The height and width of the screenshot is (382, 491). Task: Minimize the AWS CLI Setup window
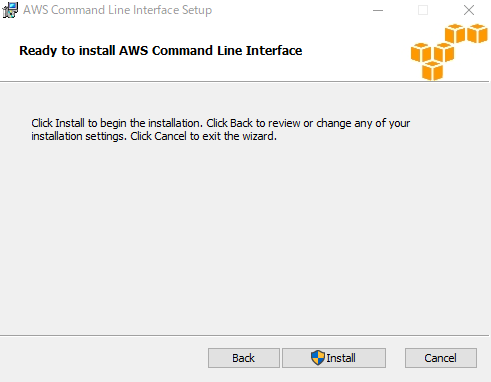(378, 10)
